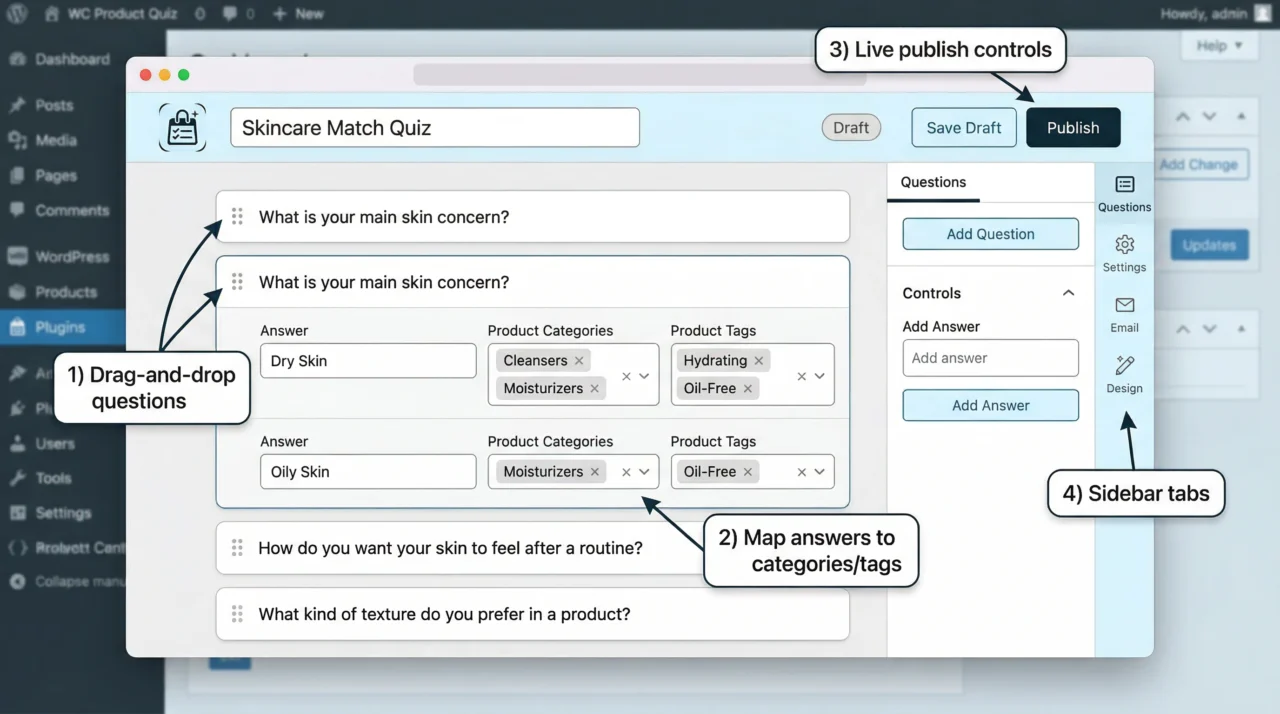Click the quiz clipboard logo icon
The height and width of the screenshot is (714, 1280).
pos(182,128)
